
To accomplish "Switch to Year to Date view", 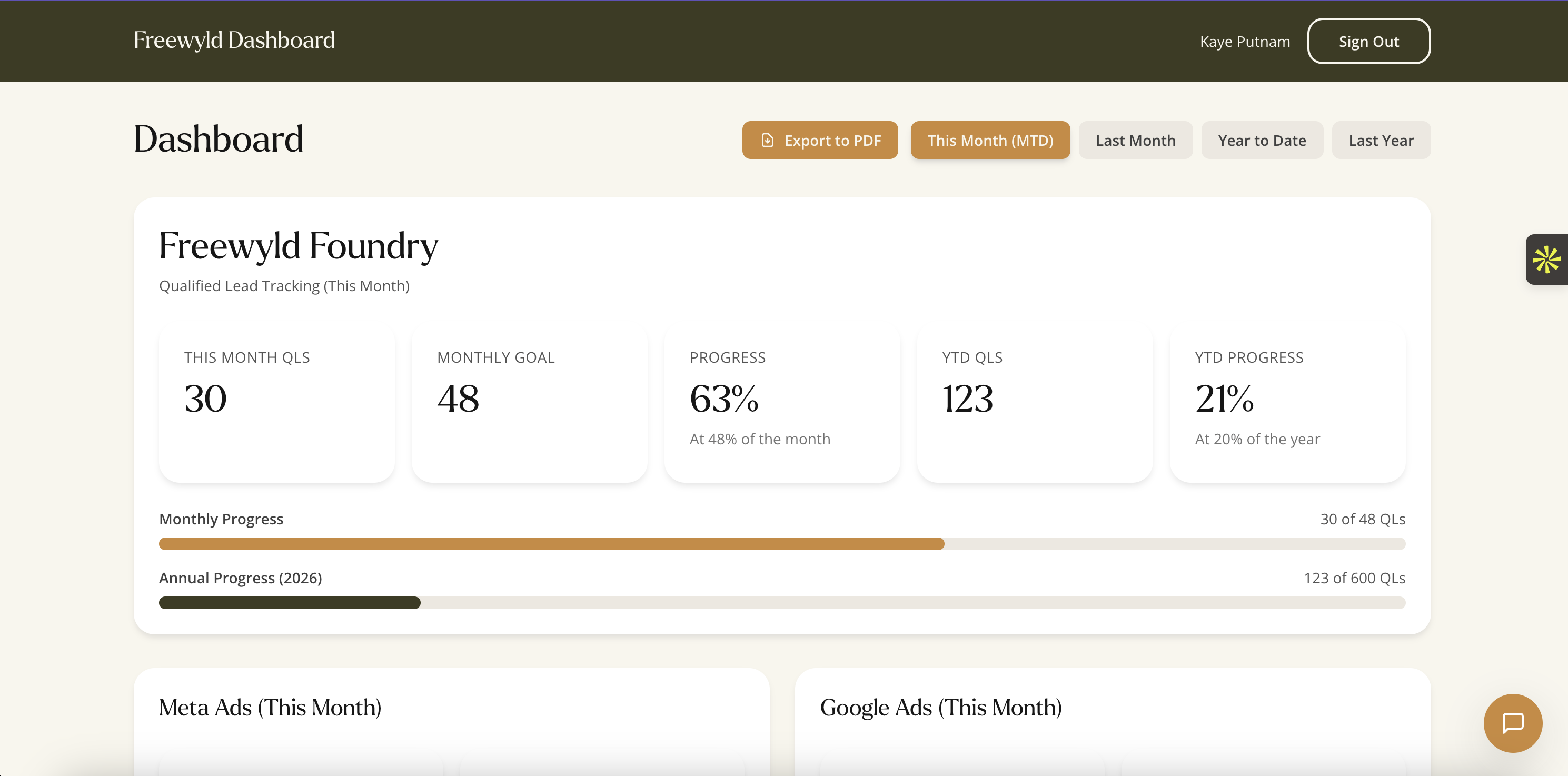I will pyautogui.click(x=1262, y=140).
